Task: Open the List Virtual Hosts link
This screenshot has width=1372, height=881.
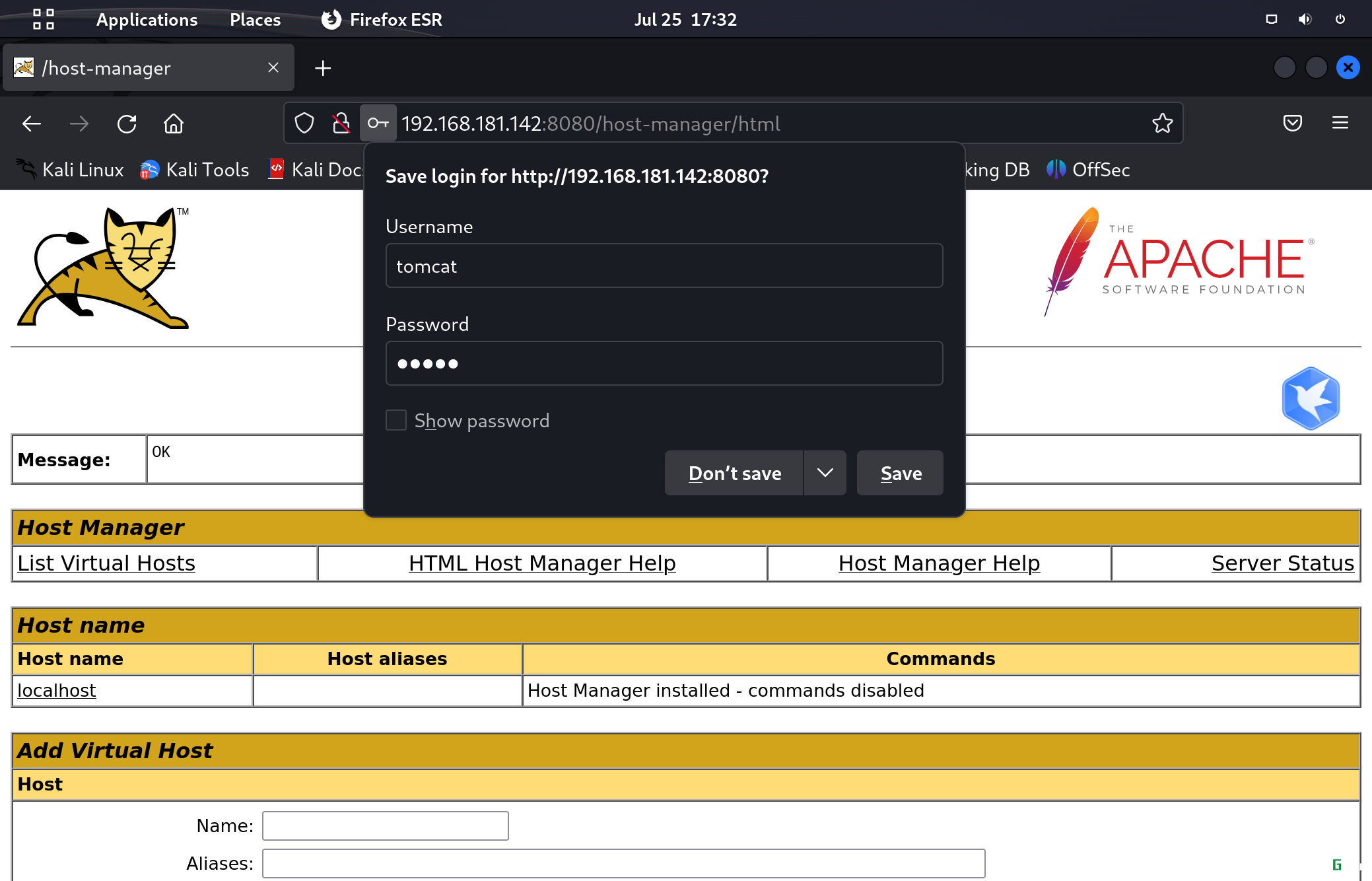Action: click(106, 563)
